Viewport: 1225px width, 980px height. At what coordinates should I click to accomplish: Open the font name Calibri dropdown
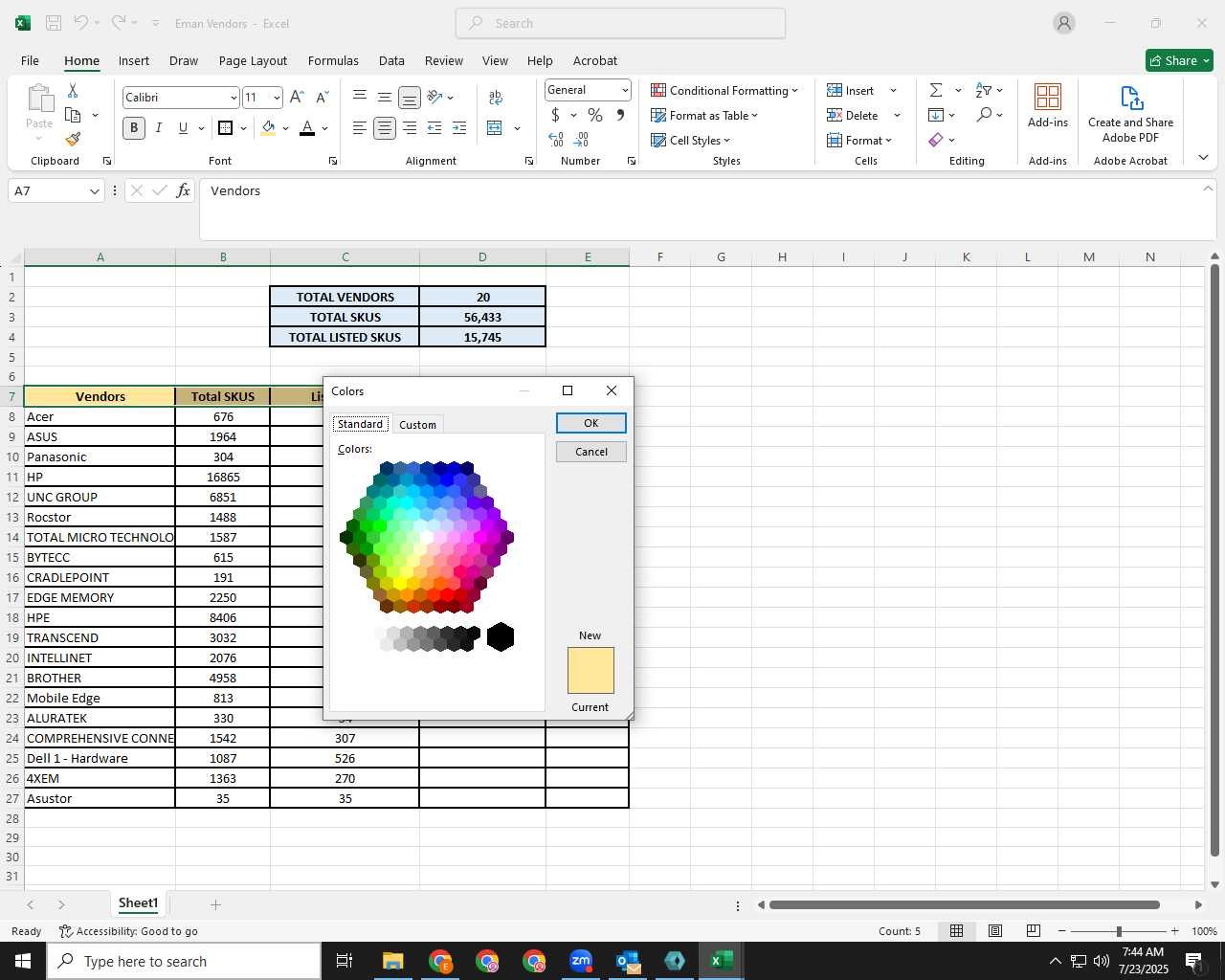[x=233, y=98]
